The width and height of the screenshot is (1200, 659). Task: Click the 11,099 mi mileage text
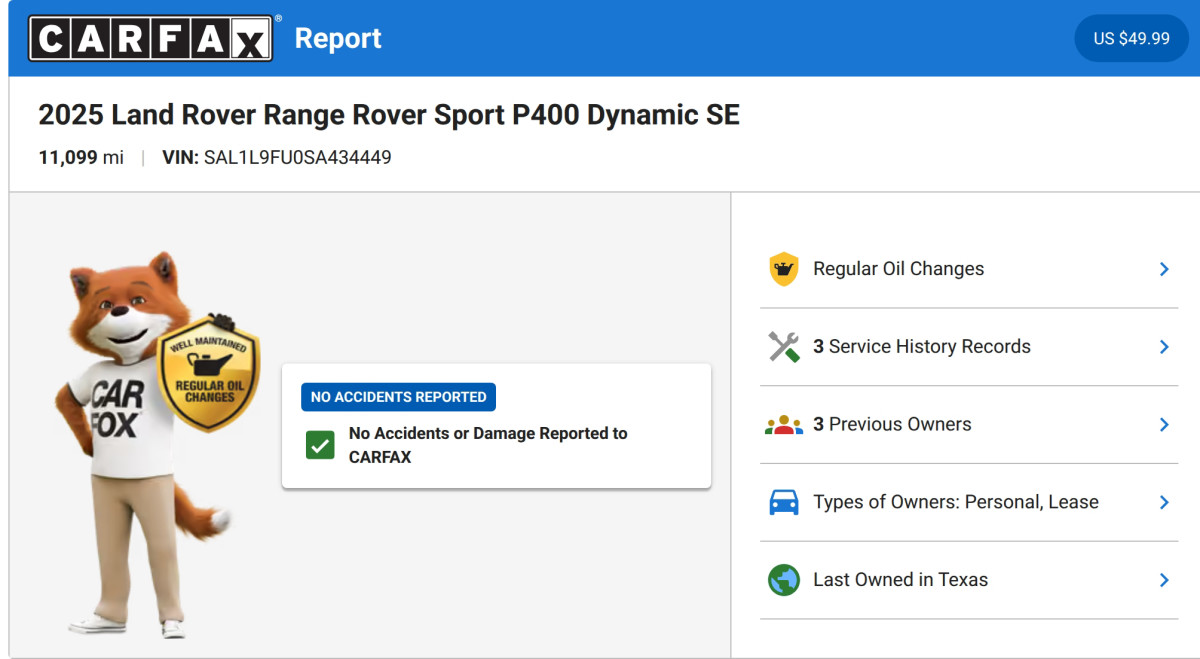coord(81,158)
